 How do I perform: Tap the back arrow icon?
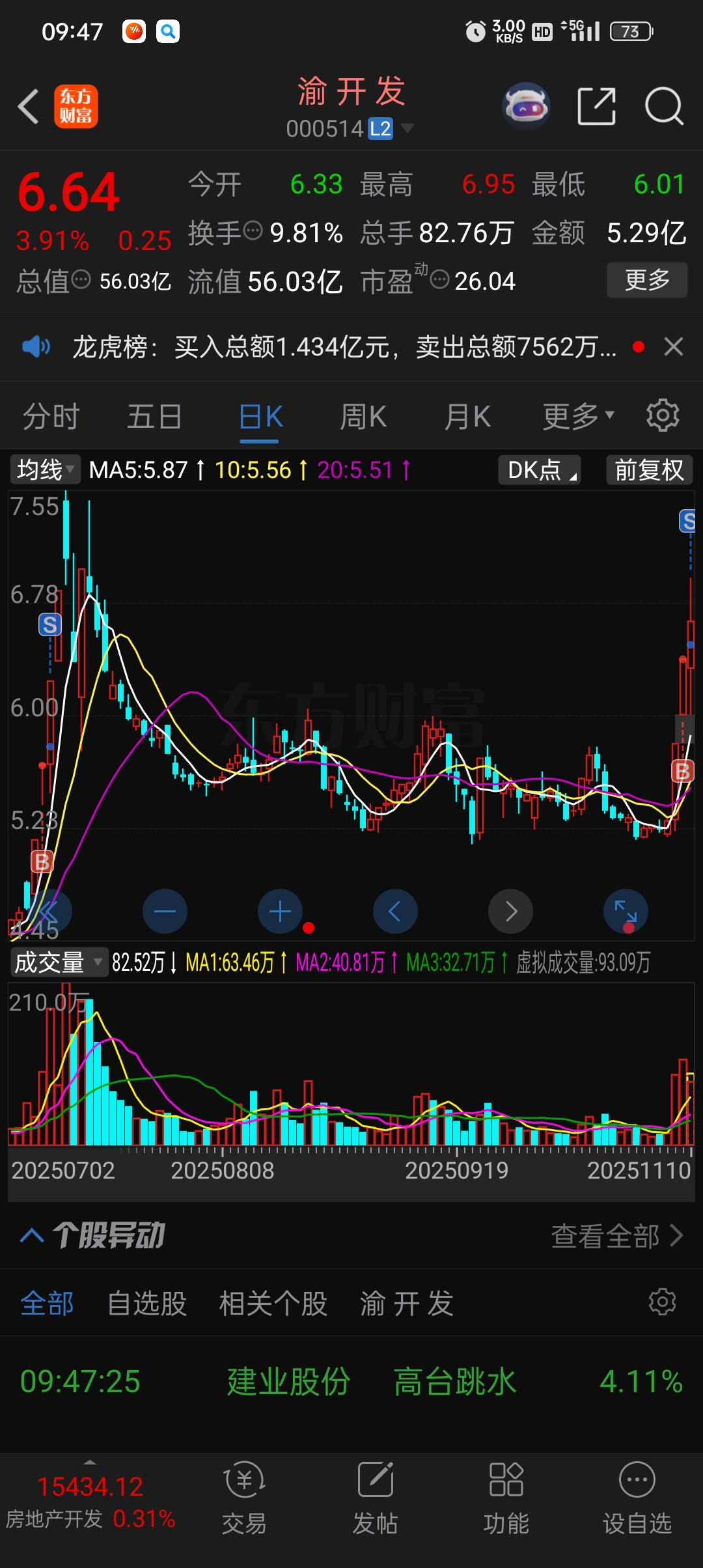tap(29, 106)
